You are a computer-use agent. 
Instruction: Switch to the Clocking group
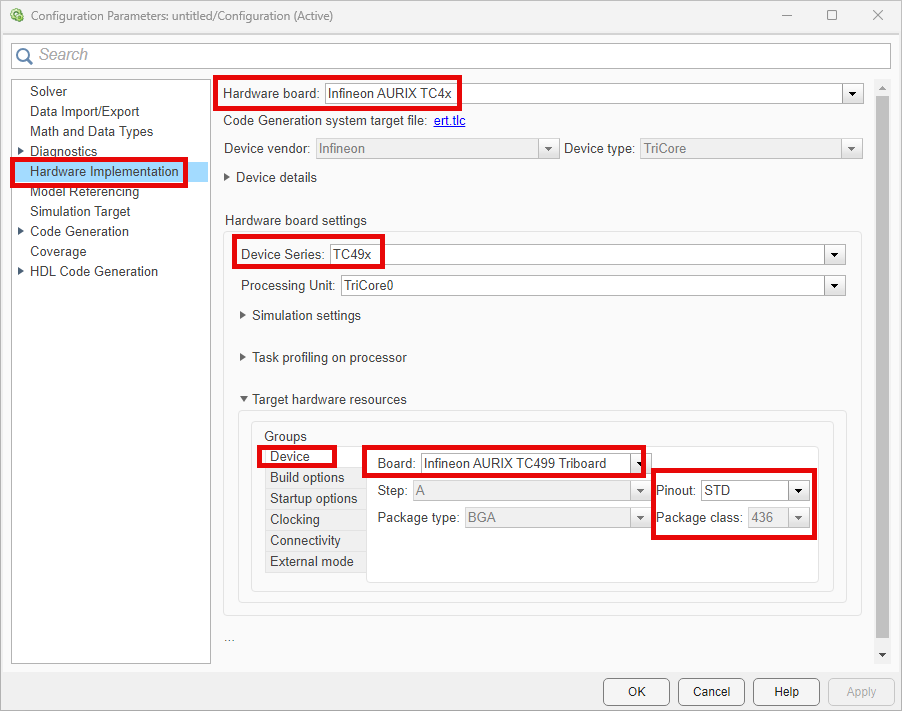pyautogui.click(x=294, y=519)
